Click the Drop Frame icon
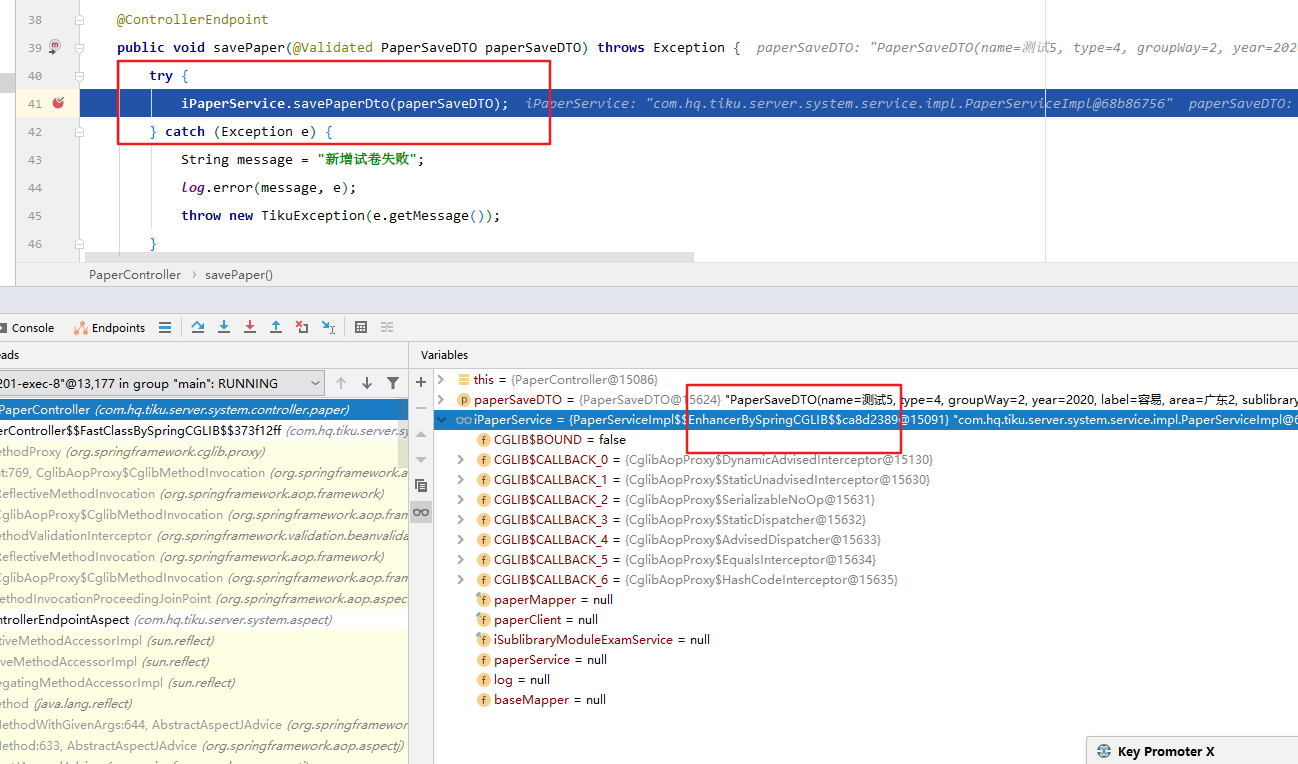 (x=302, y=327)
